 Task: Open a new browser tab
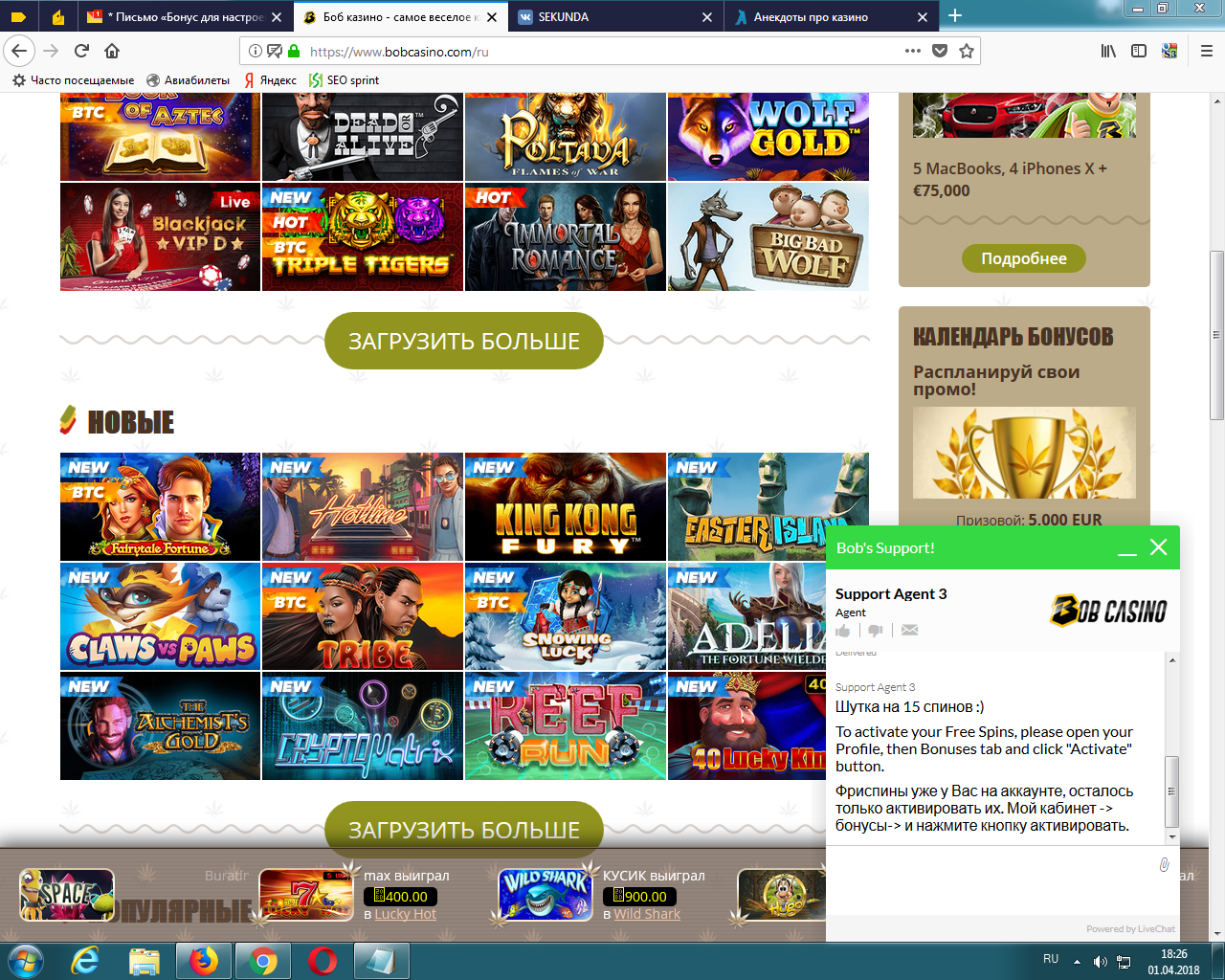[x=955, y=15]
